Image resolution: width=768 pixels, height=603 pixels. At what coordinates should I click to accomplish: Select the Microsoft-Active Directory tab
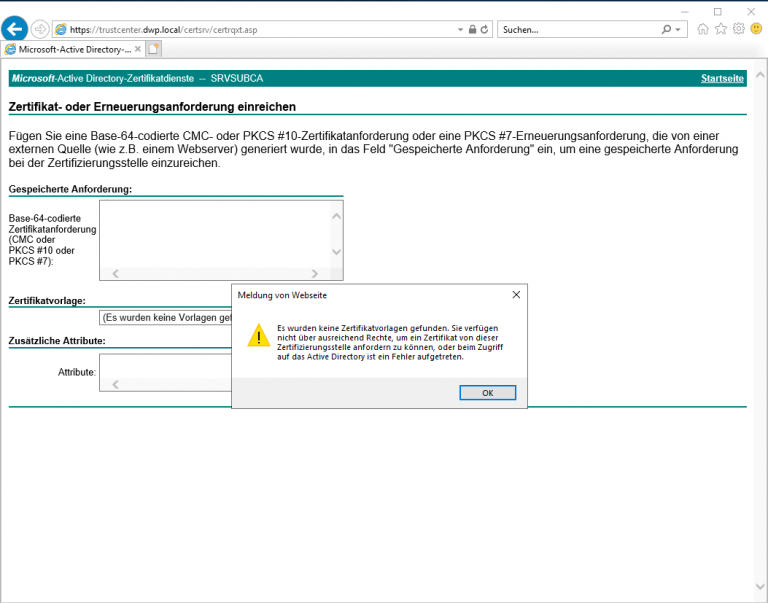[72, 49]
